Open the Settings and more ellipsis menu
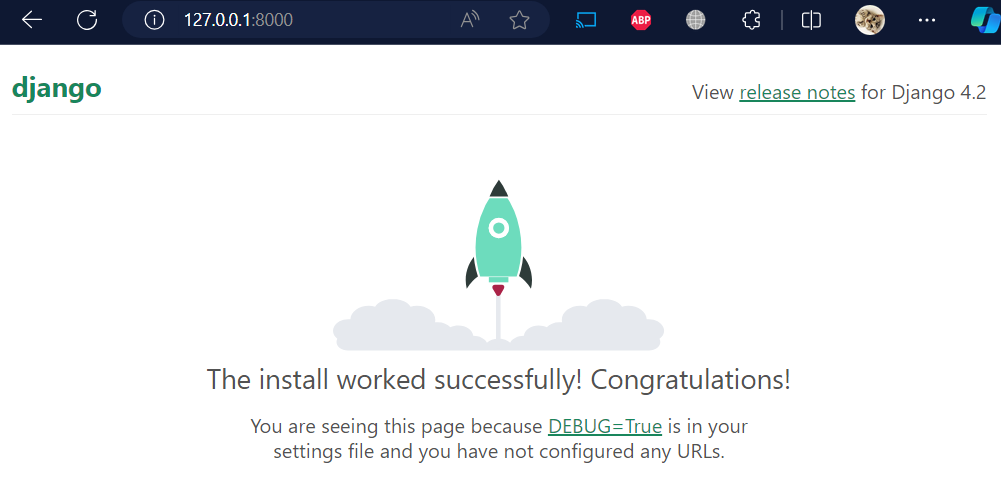 pos(926,20)
